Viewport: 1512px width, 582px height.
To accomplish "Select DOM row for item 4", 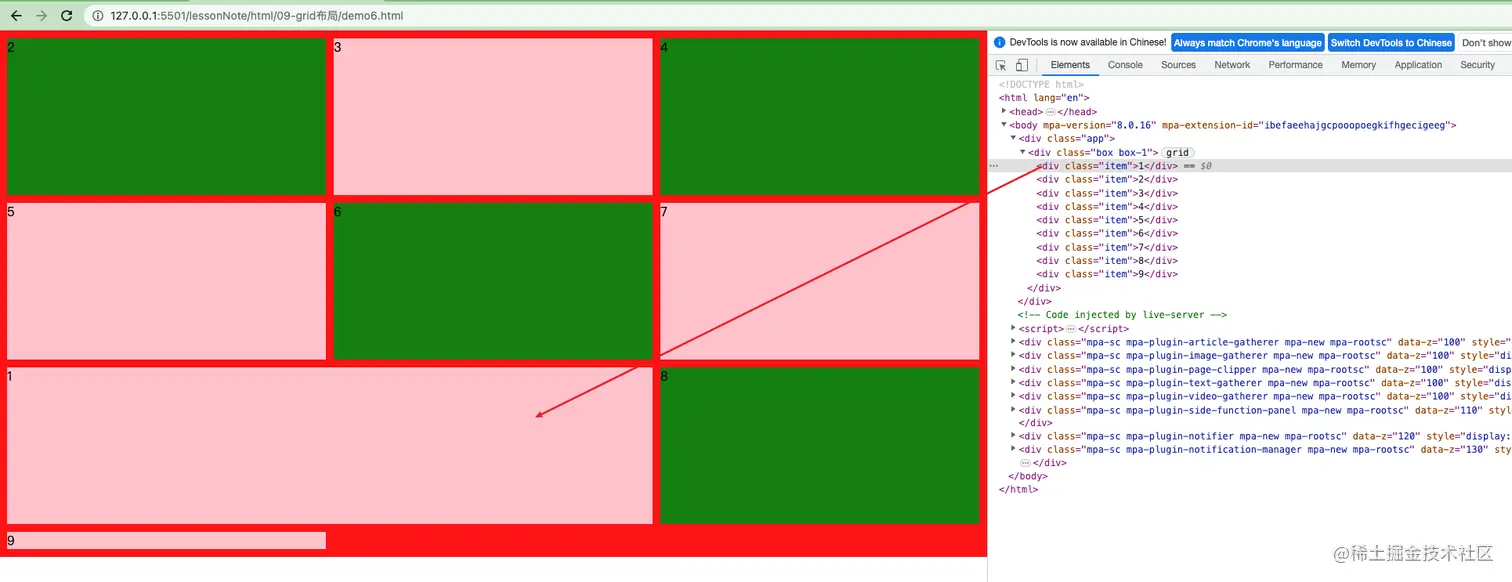I will tap(1250, 206).
